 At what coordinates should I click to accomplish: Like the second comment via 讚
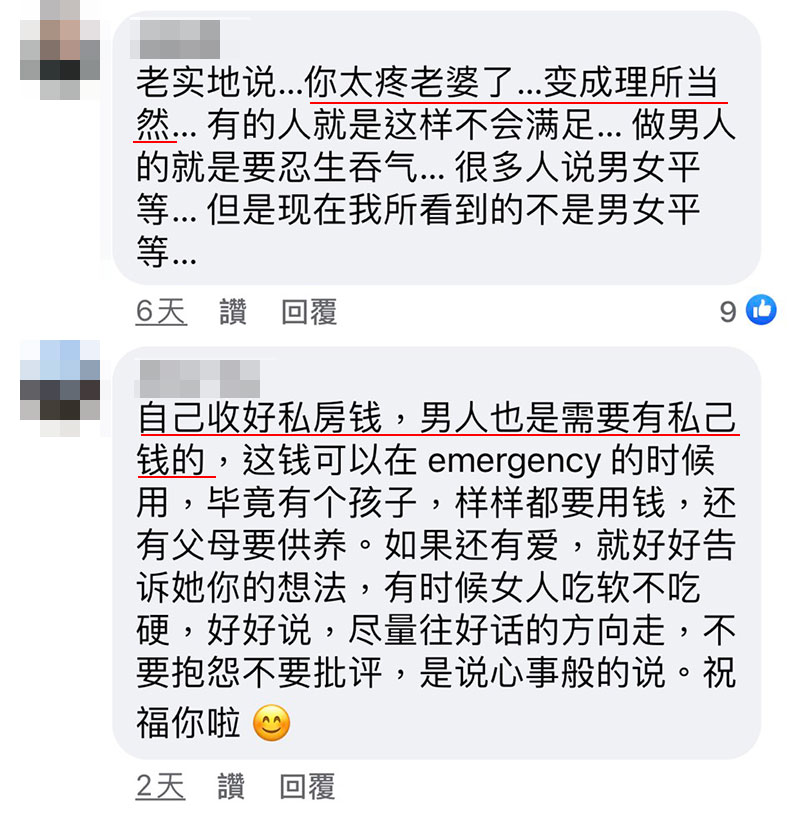pyautogui.click(x=231, y=785)
